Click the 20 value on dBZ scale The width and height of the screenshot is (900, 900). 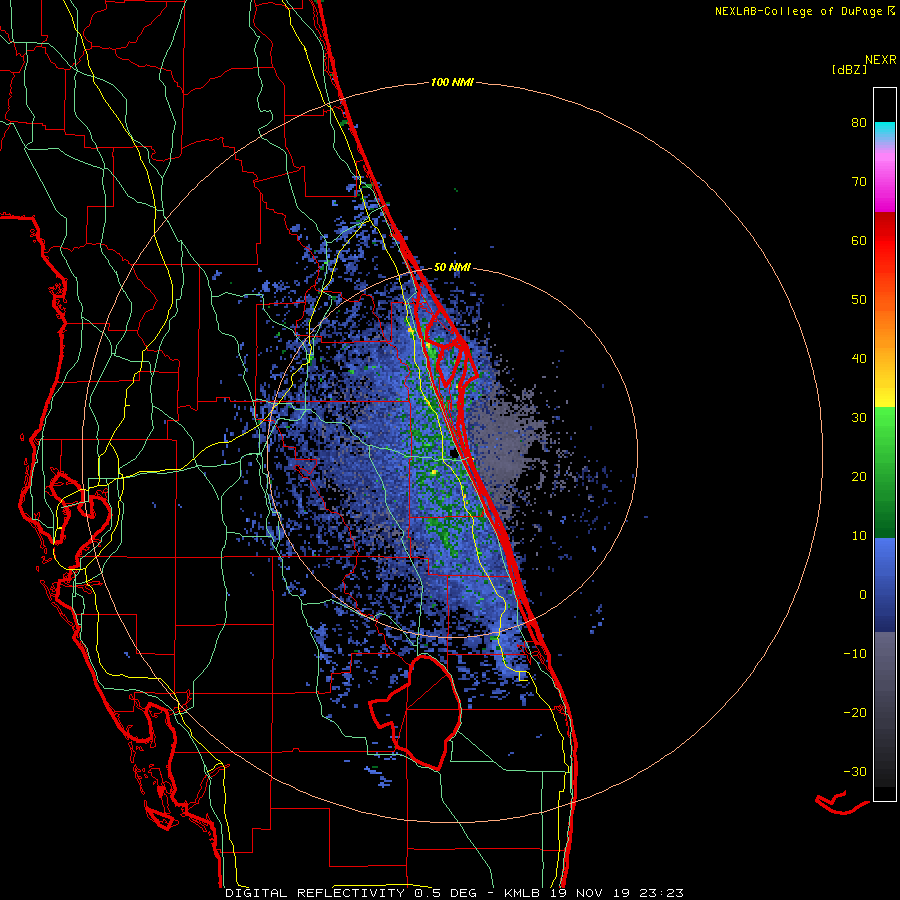tap(859, 477)
